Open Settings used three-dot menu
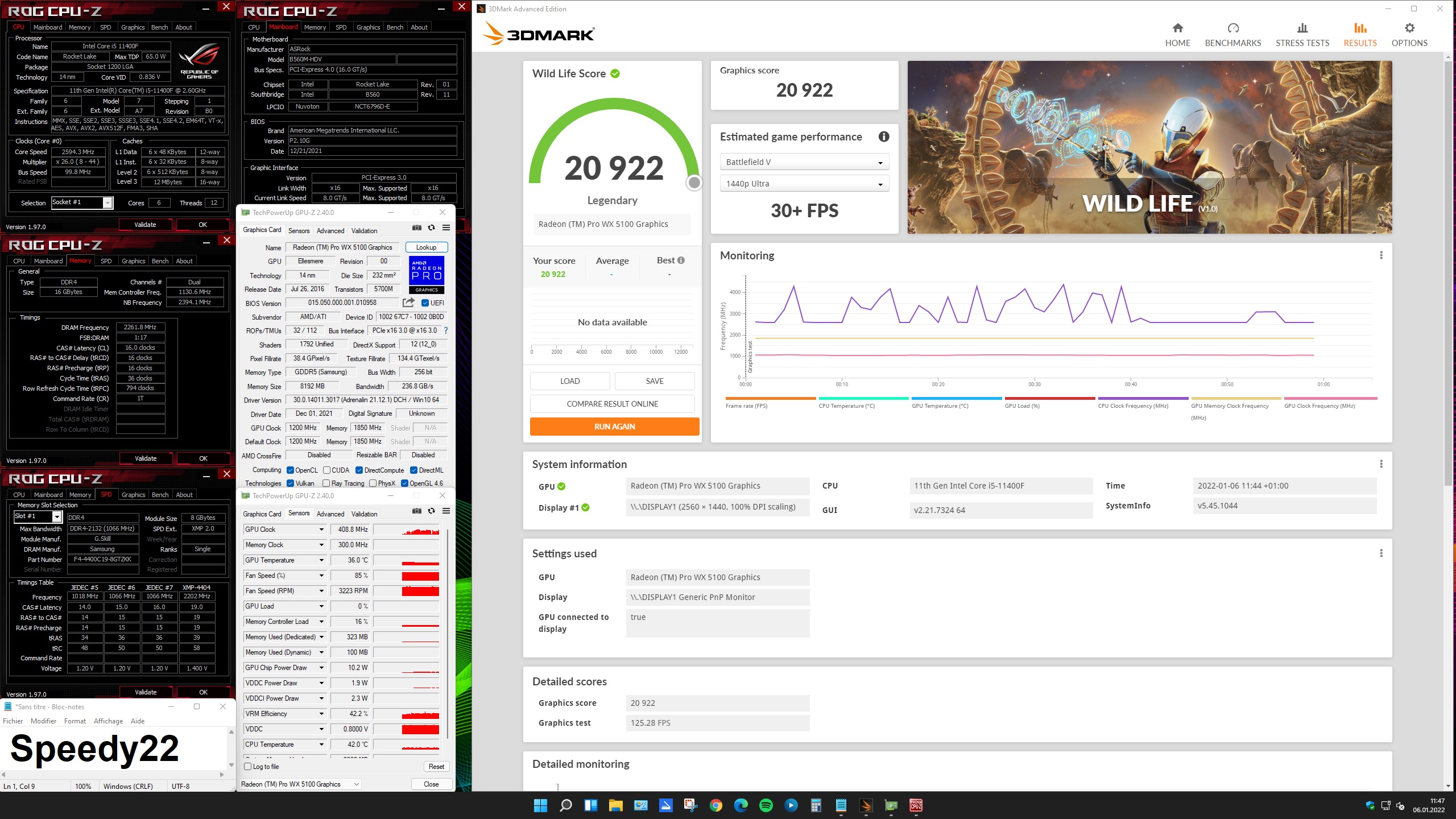The width and height of the screenshot is (1456, 819). pyautogui.click(x=1381, y=553)
